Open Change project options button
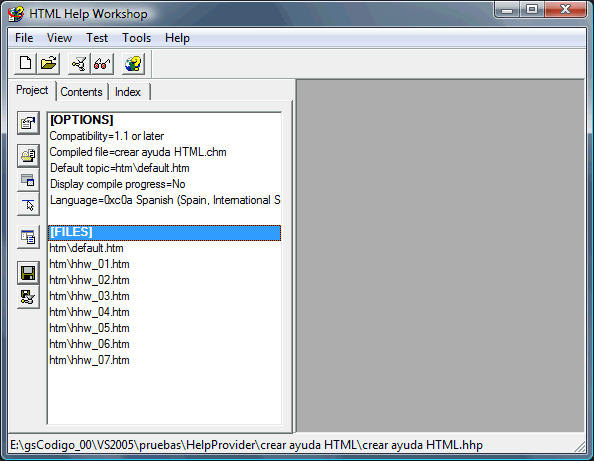The height and width of the screenshot is (461, 594). (x=28, y=123)
